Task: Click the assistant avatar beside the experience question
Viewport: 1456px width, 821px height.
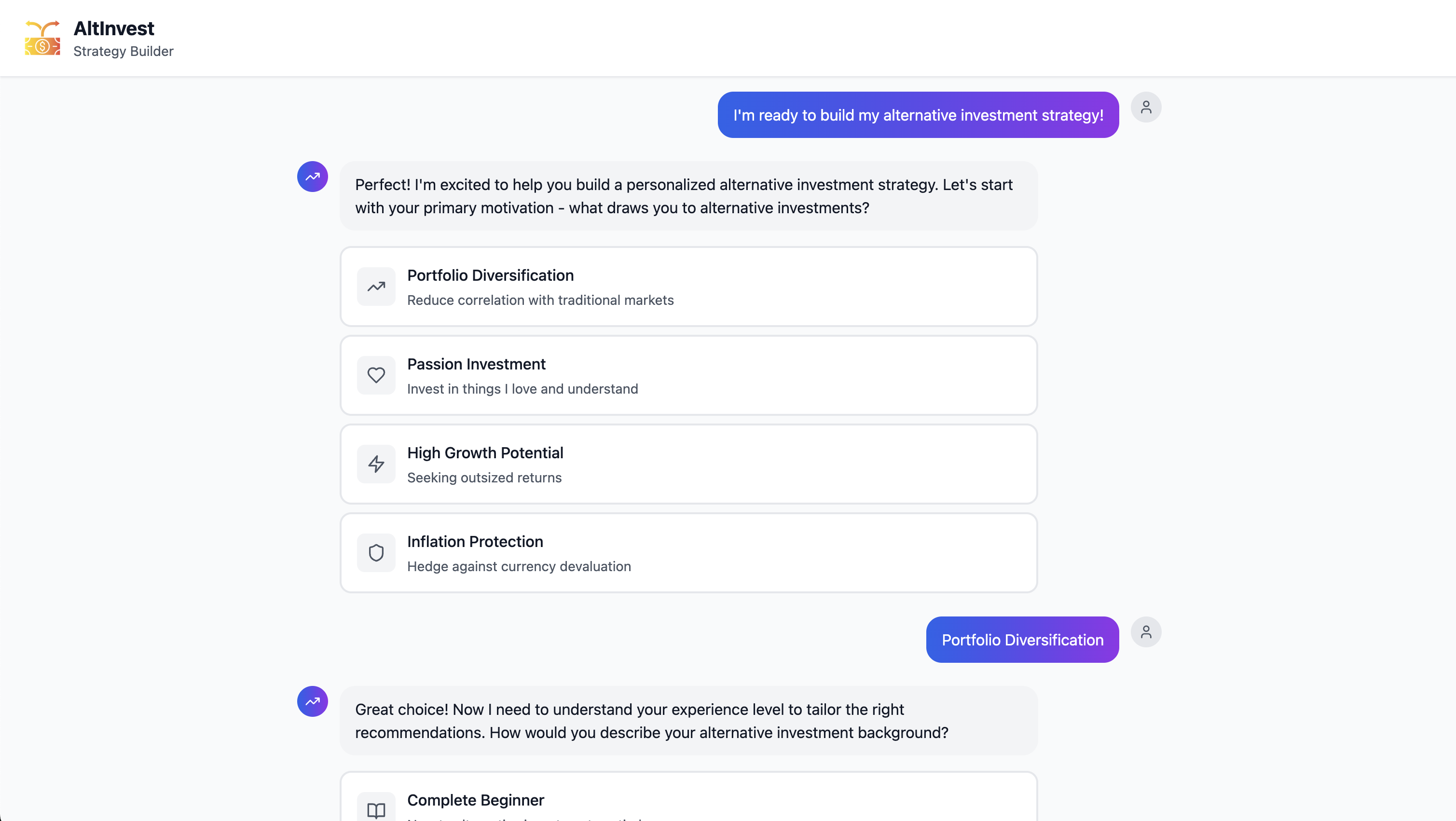Action: (x=313, y=701)
